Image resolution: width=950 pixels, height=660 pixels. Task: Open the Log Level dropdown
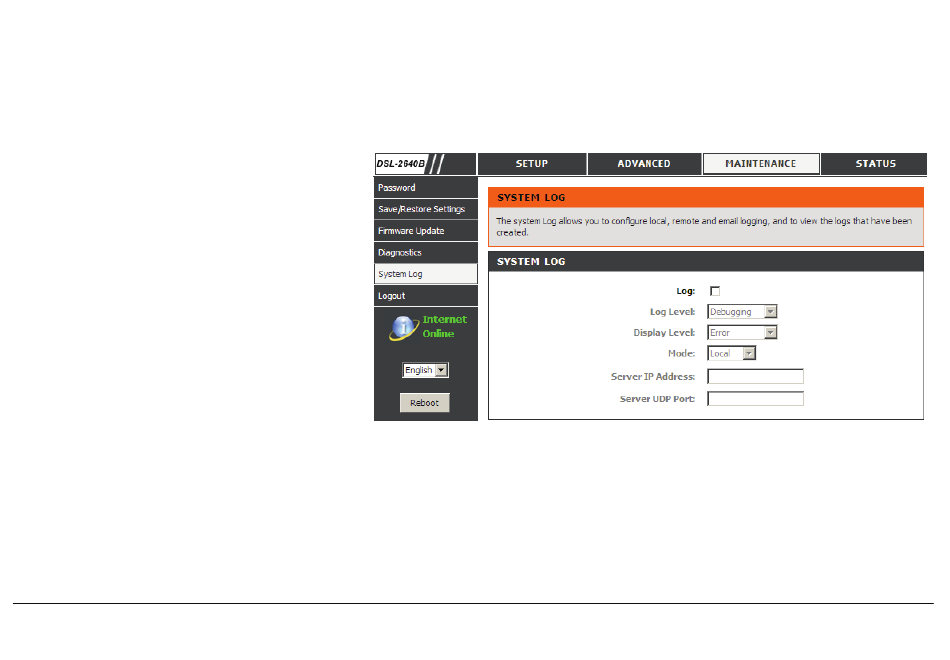tap(742, 312)
